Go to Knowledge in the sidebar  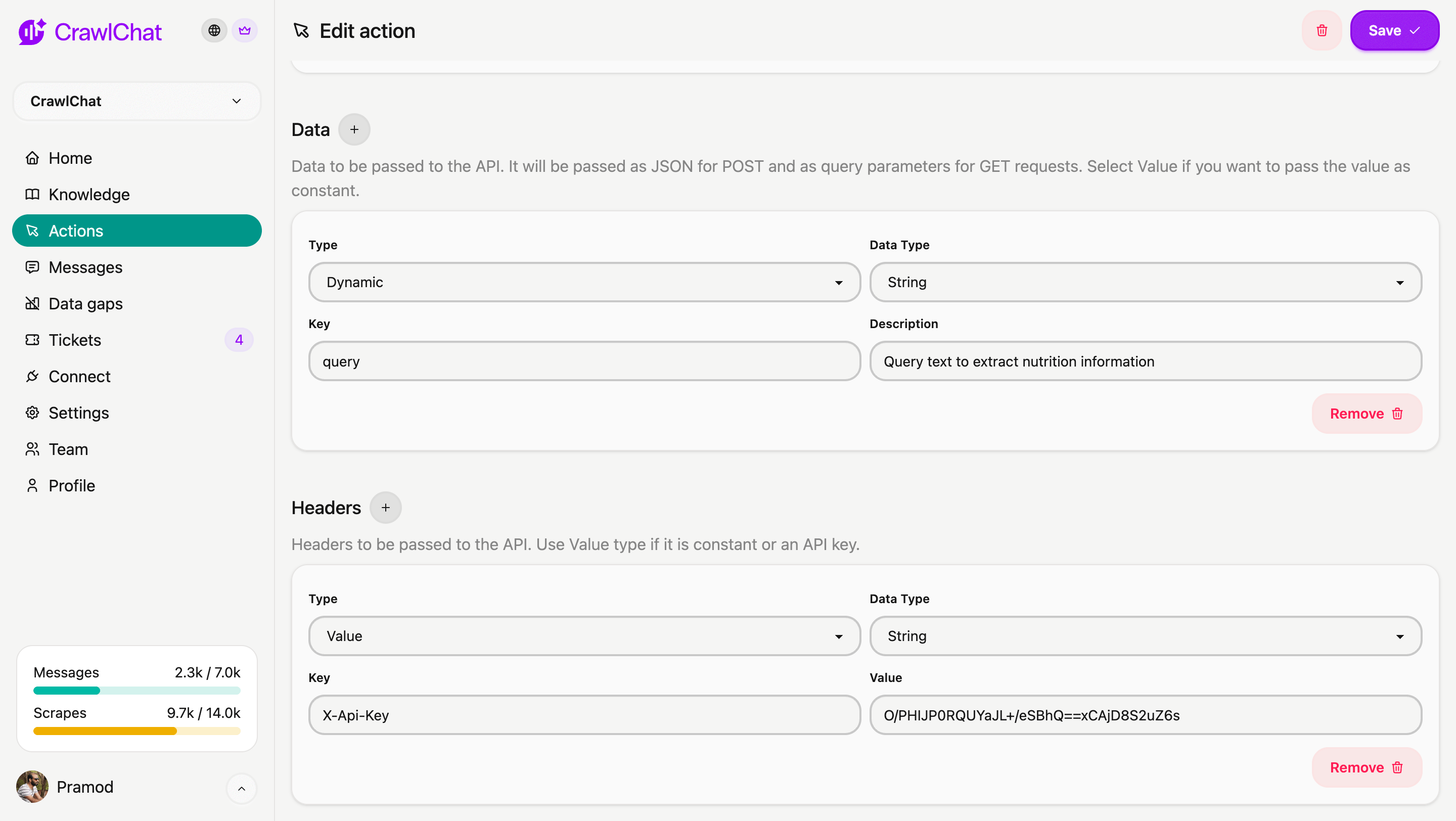click(89, 194)
